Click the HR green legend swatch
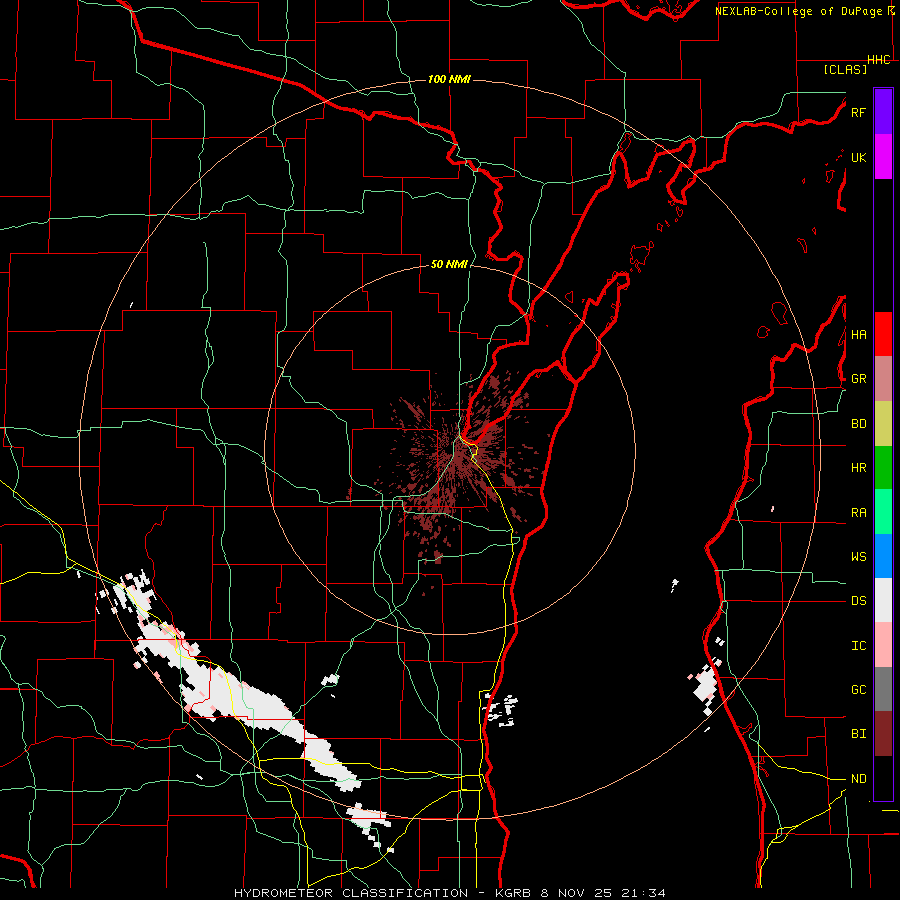This screenshot has width=900, height=900. (883, 467)
